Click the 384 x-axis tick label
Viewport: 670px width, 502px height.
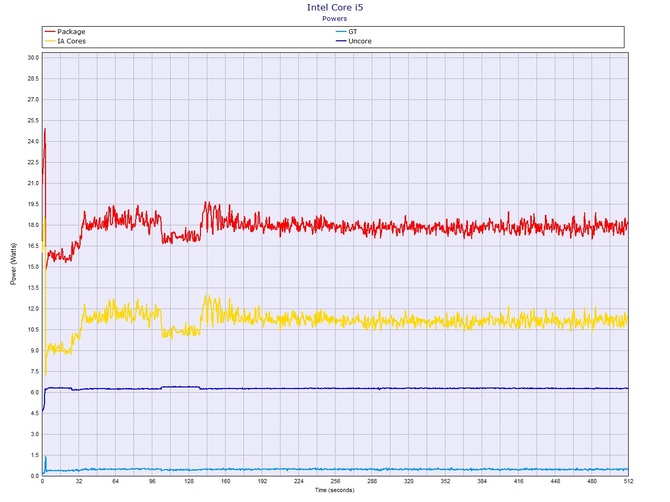click(x=482, y=481)
